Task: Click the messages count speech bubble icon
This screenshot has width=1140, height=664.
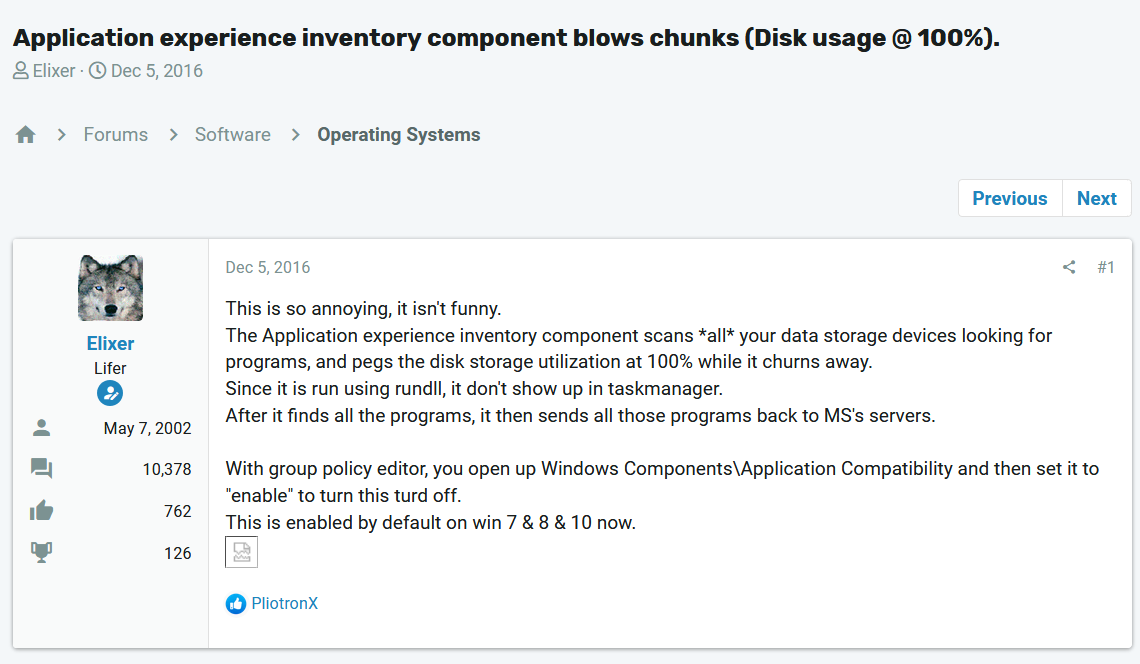Action: coord(41,469)
